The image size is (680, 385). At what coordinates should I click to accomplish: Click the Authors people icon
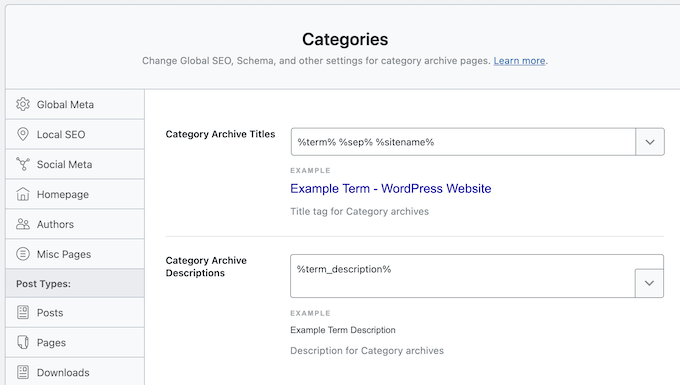[x=23, y=224]
